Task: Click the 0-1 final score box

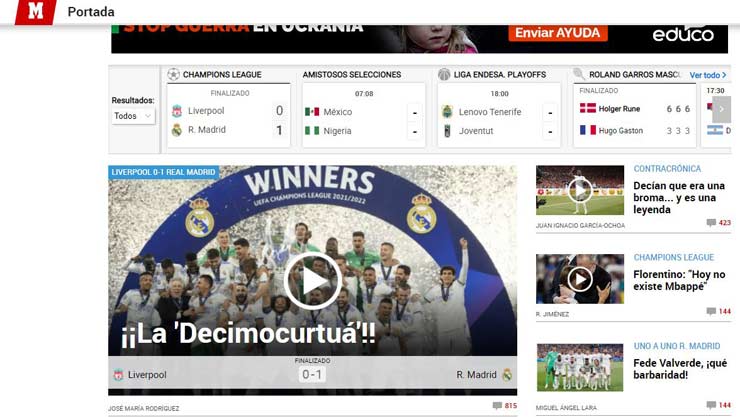Action: click(312, 375)
